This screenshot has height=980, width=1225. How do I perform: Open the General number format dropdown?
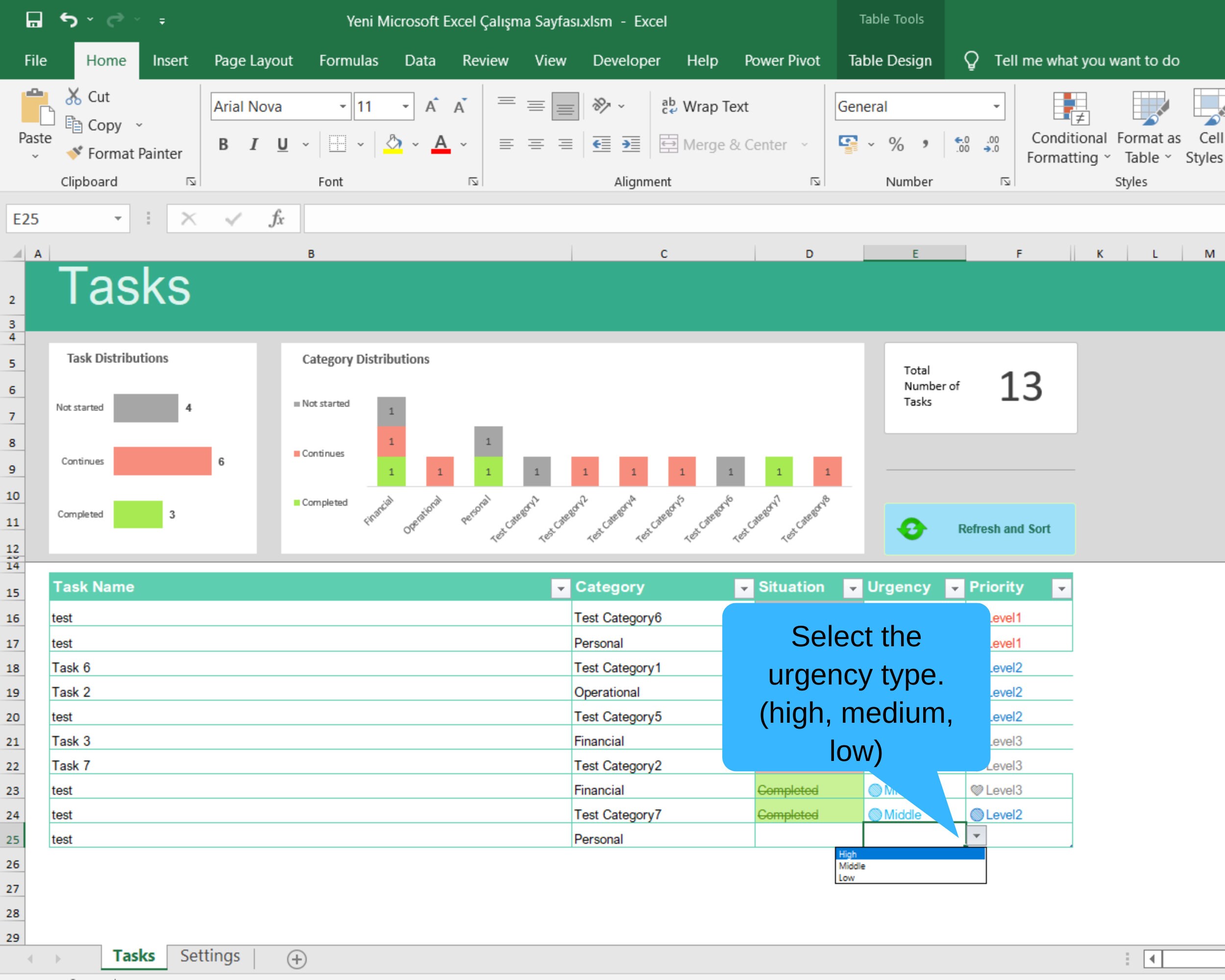pyautogui.click(x=997, y=106)
